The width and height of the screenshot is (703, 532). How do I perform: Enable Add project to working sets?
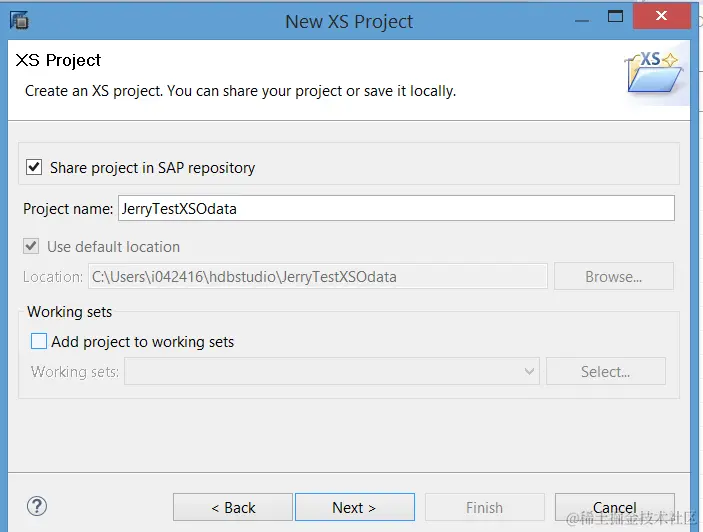(x=39, y=341)
